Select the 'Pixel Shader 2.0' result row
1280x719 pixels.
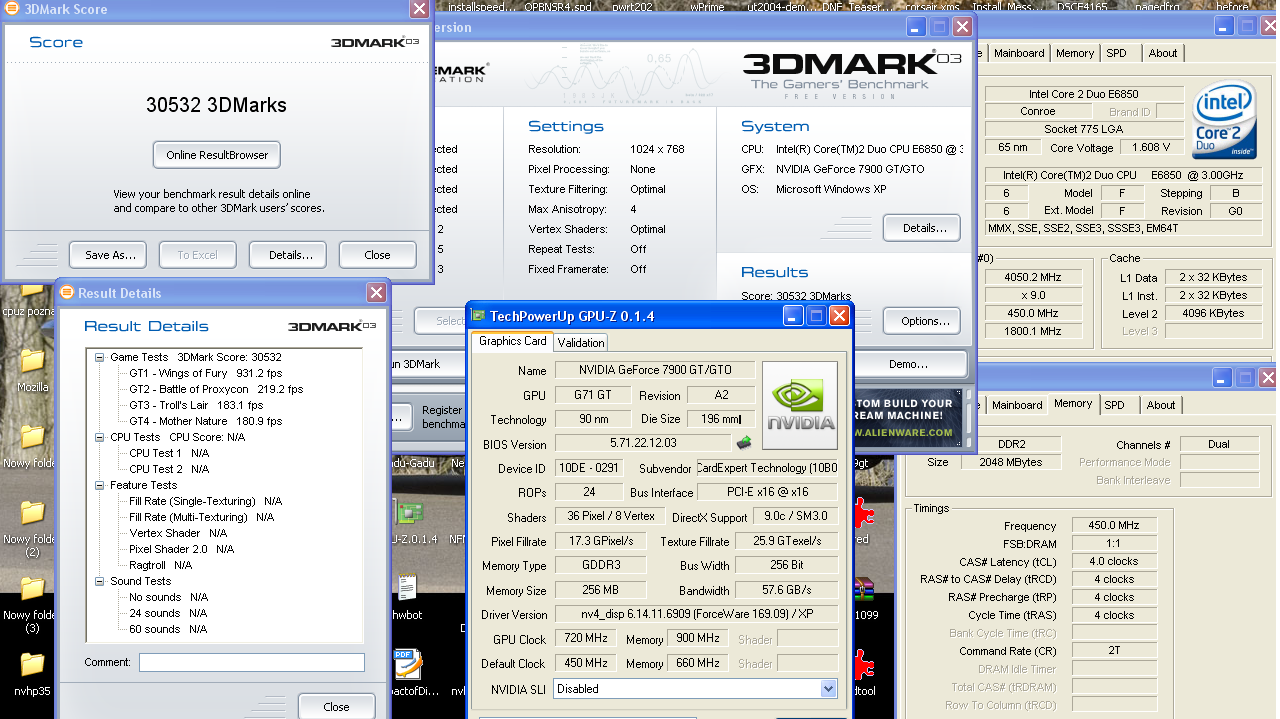pos(181,549)
